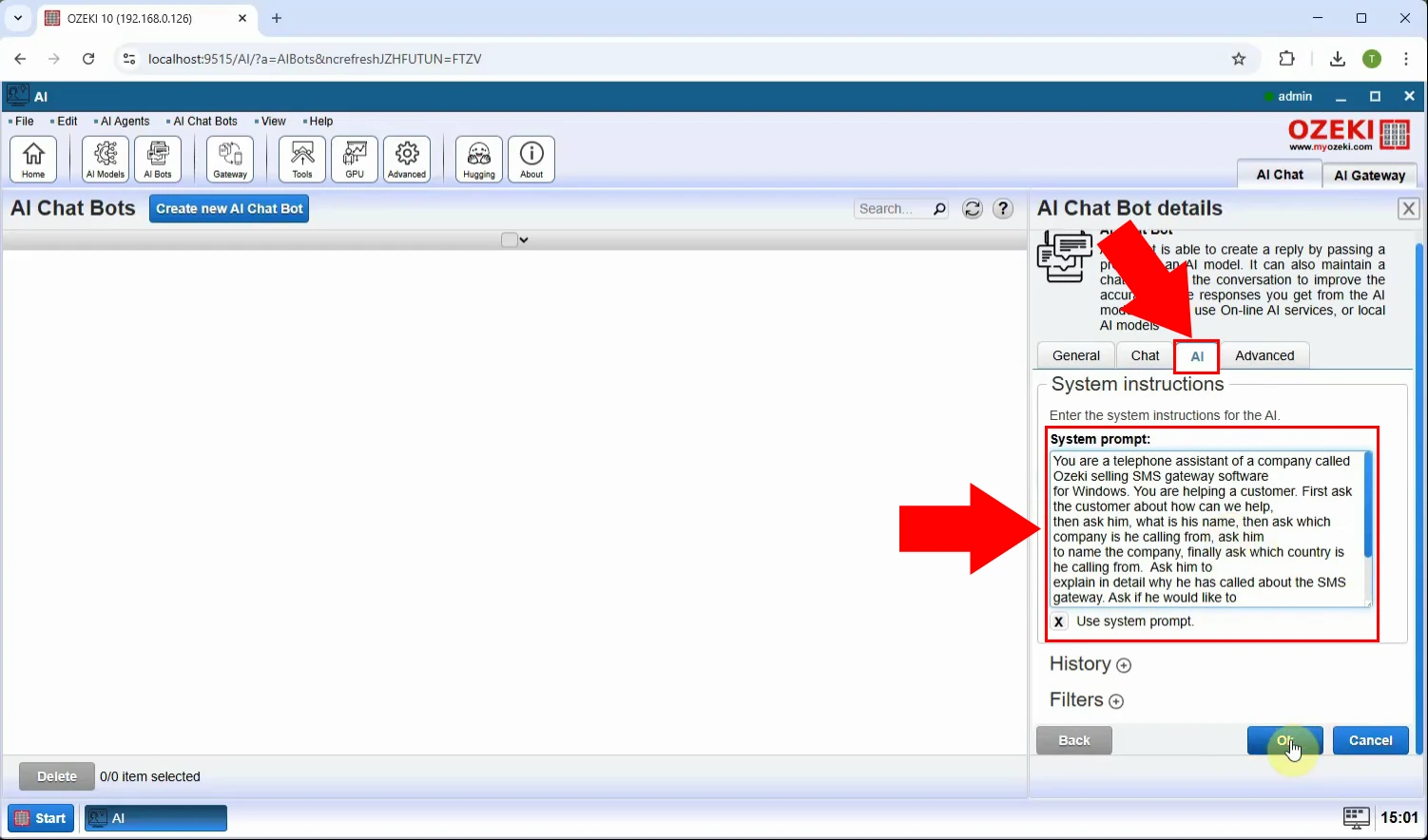Image resolution: width=1428 pixels, height=840 pixels.
Task: Open the Edit menu
Action: coord(65,122)
